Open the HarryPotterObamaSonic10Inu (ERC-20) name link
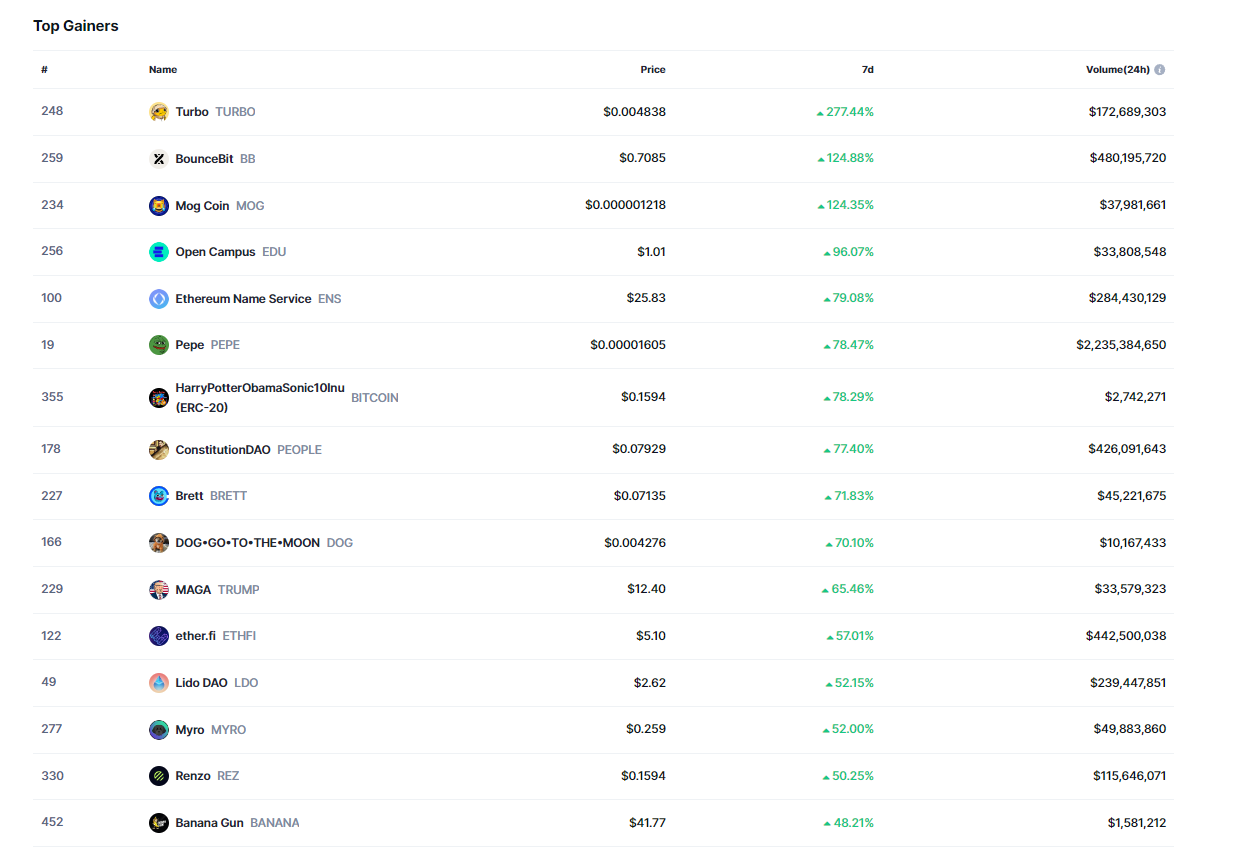 (x=259, y=398)
